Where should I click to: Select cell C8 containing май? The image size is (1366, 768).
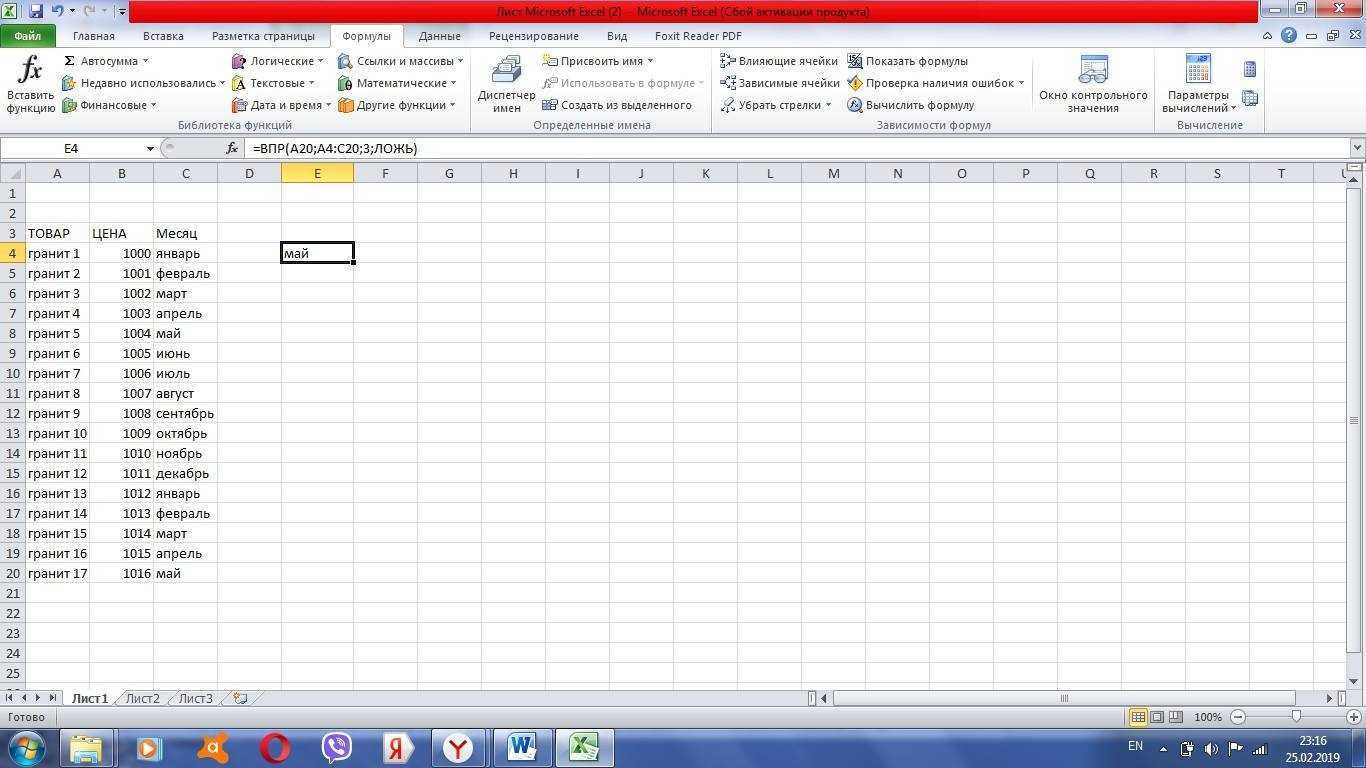click(x=185, y=333)
